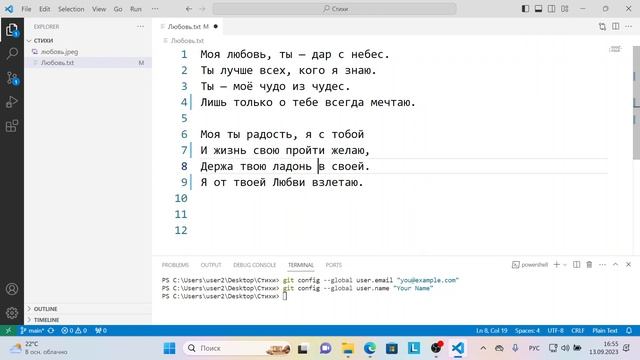
Task: Change indentation via Spaces: 4
Action: pyautogui.click(x=527, y=331)
